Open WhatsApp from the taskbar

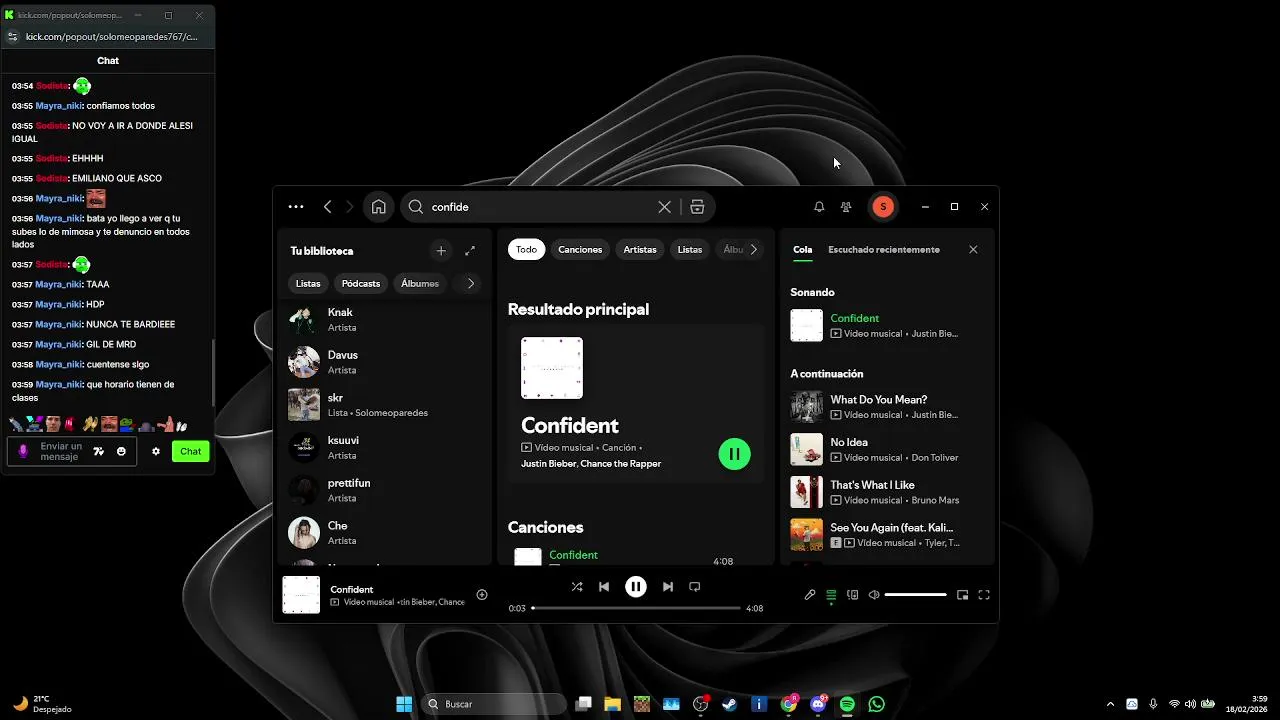877,704
